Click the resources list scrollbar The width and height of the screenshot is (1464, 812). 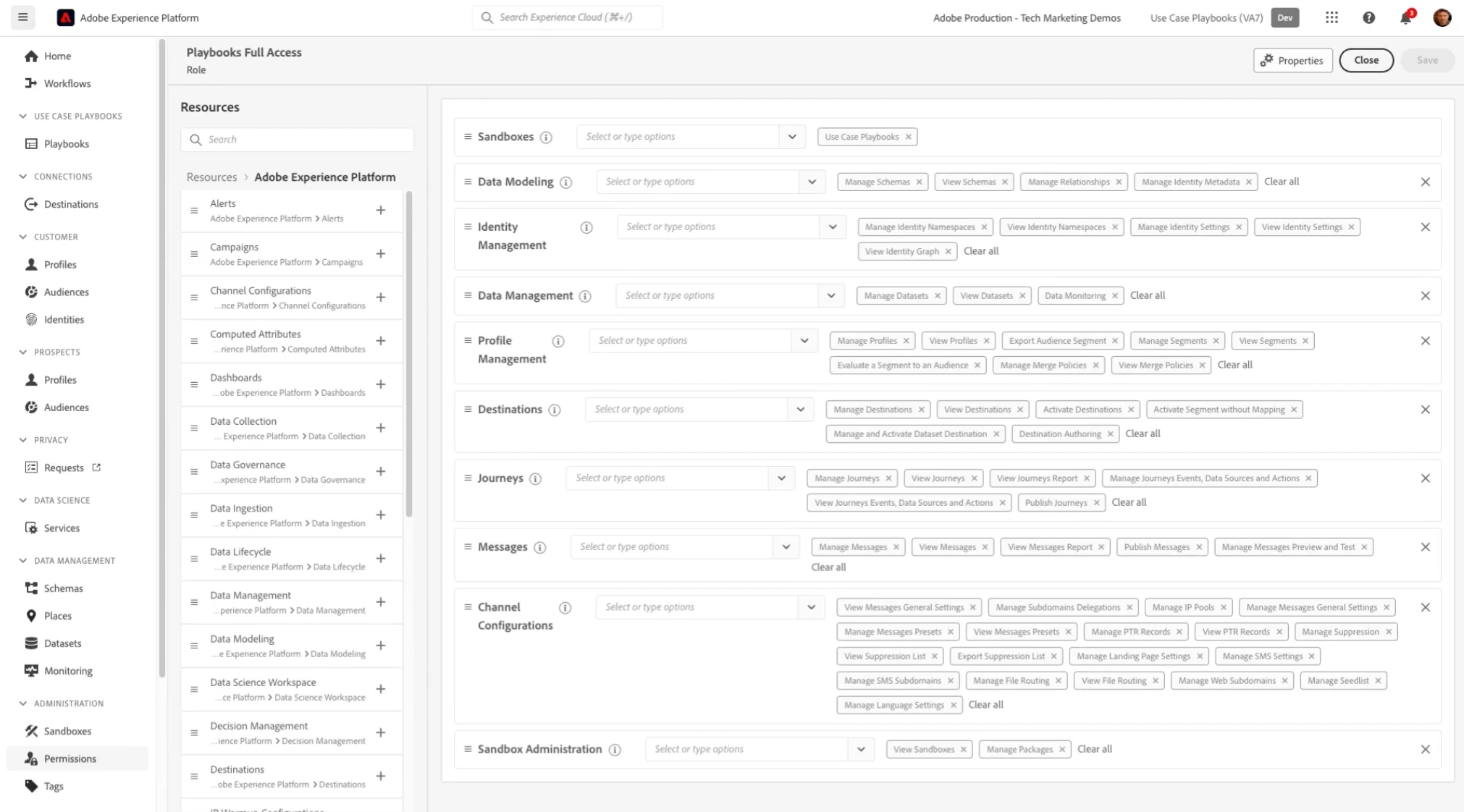point(409,355)
